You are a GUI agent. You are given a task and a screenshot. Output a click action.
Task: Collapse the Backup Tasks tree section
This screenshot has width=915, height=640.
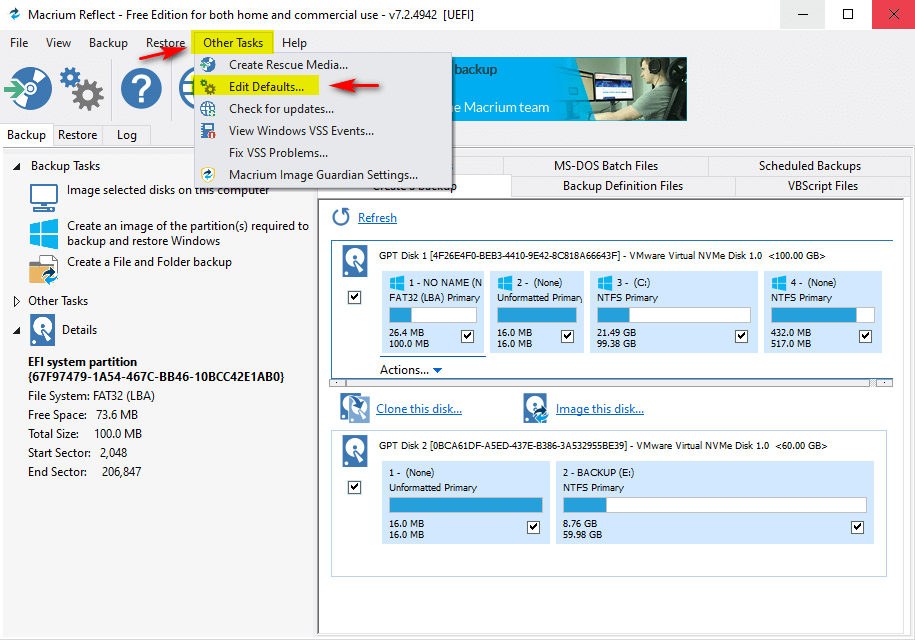17,166
